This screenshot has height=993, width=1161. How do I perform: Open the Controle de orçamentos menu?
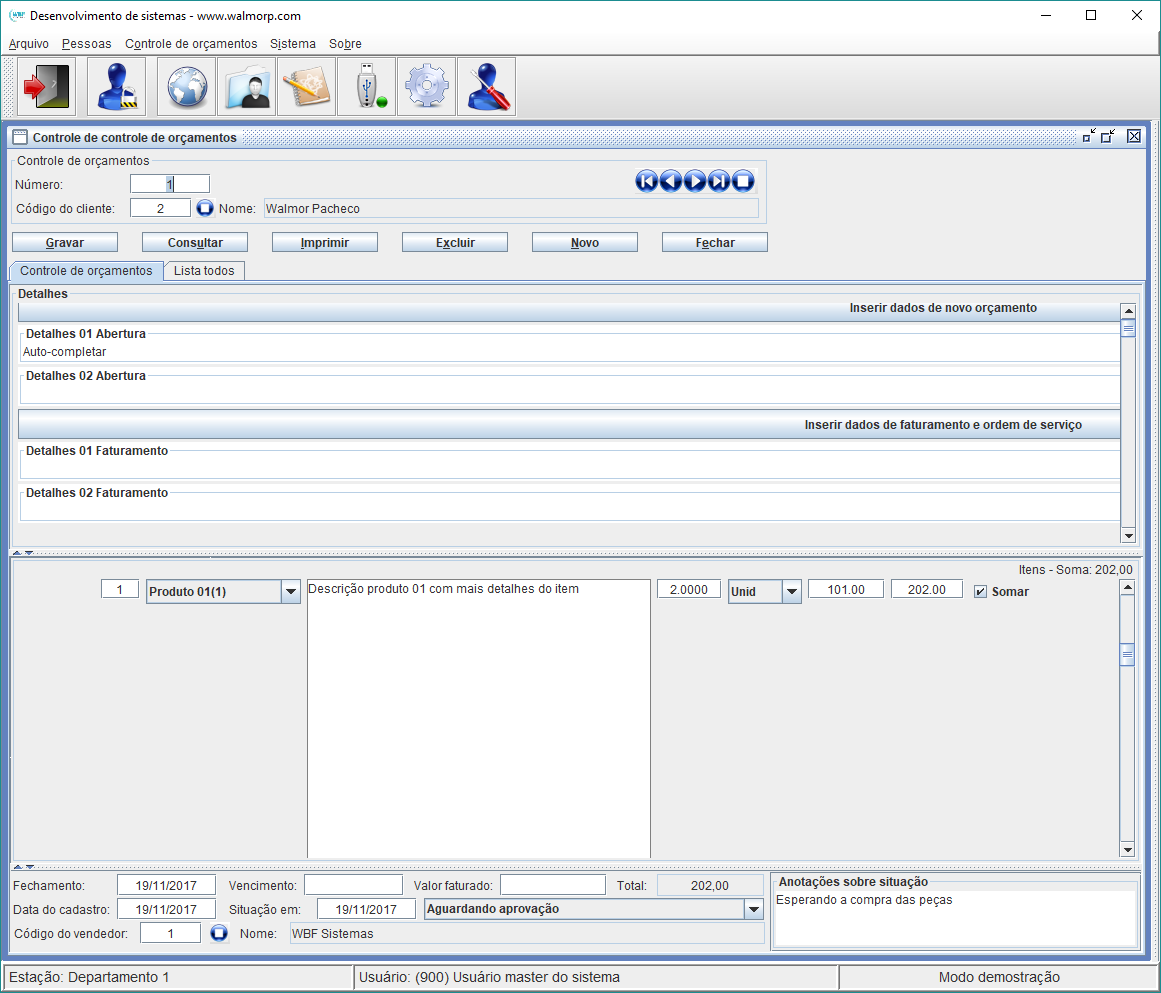point(191,44)
